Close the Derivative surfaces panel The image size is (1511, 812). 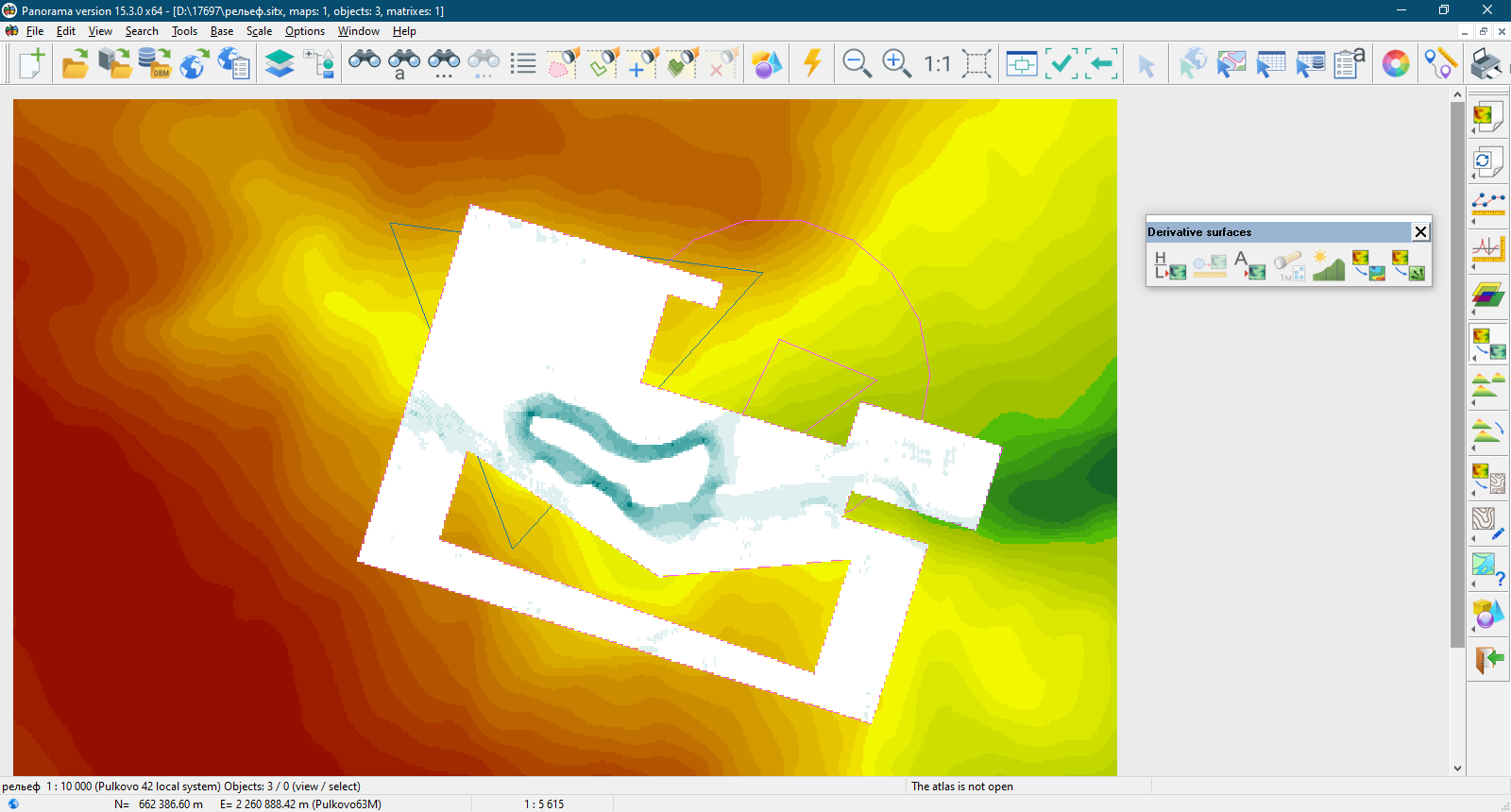coord(1420,232)
